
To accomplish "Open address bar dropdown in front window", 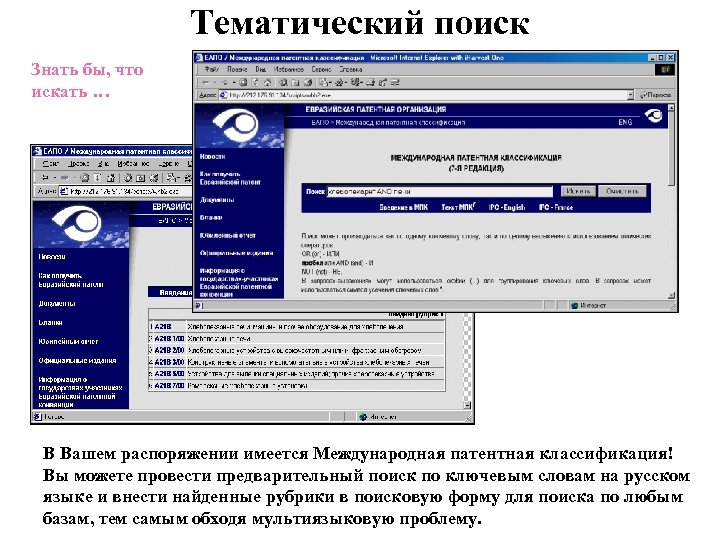I will point(630,95).
